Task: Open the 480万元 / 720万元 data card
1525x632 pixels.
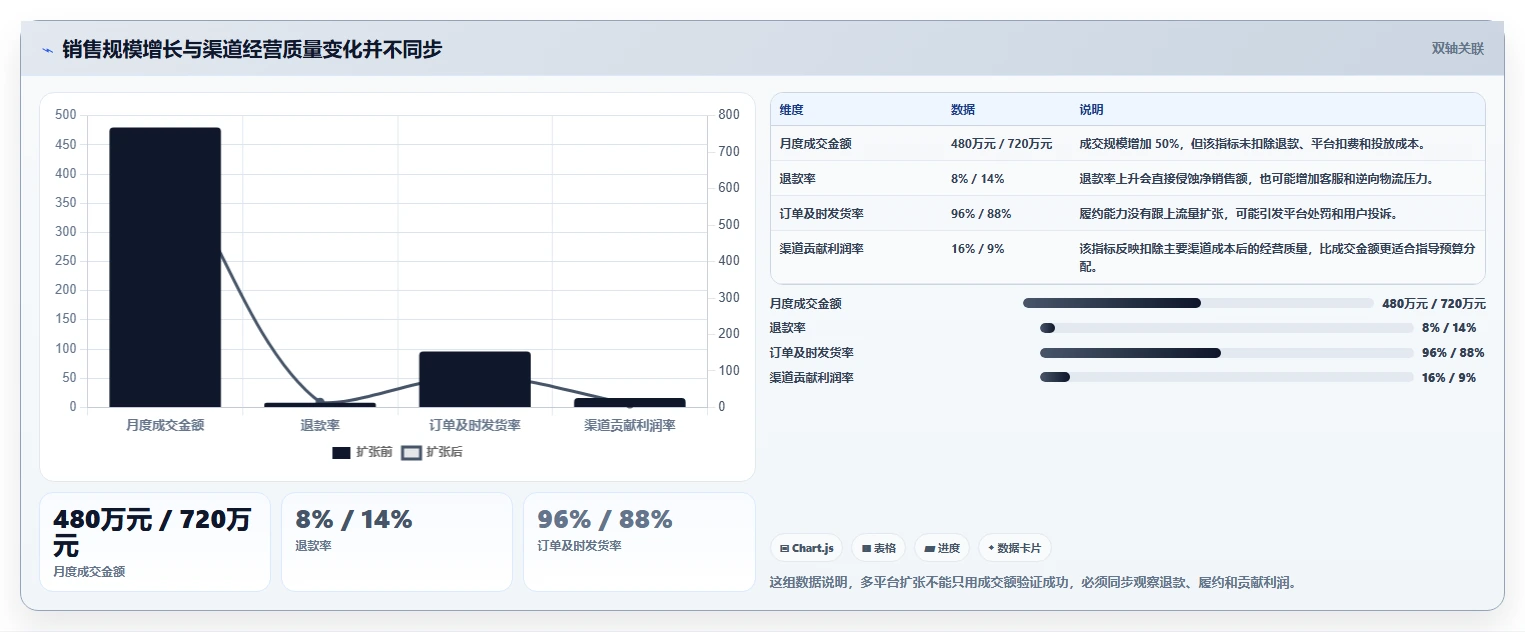Action: pyautogui.click(x=155, y=542)
